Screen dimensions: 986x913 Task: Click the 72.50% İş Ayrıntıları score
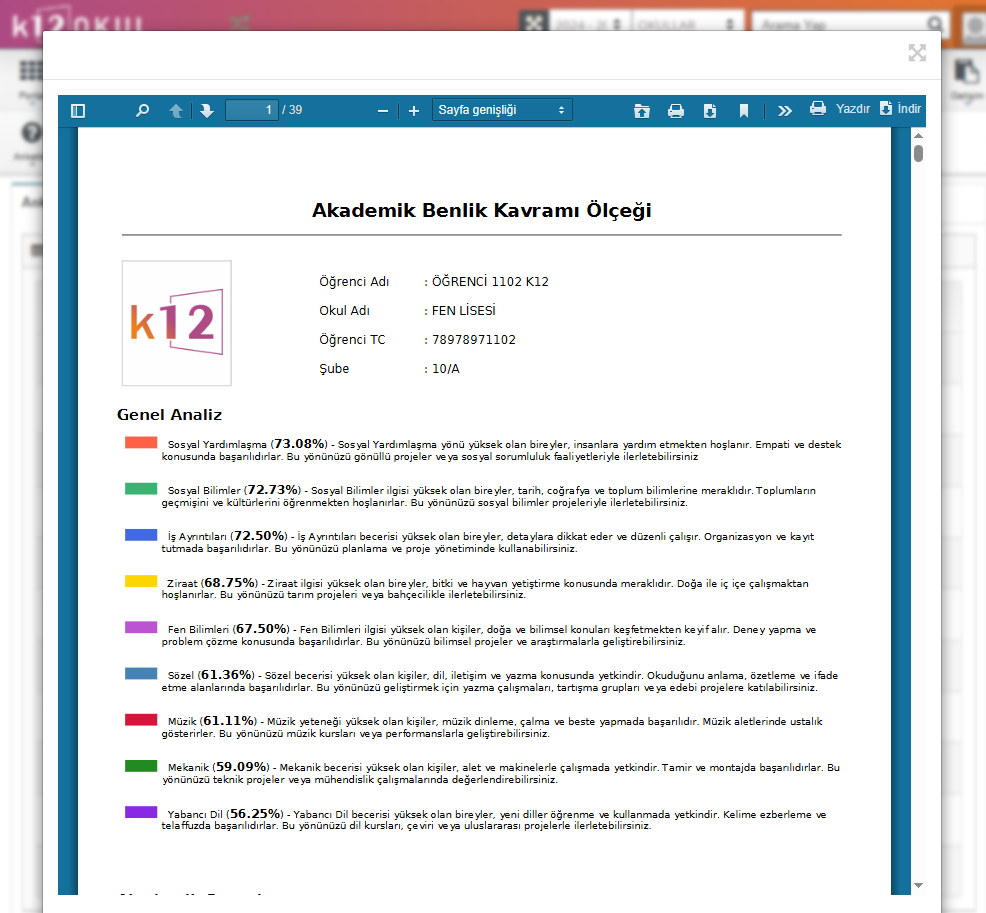pyautogui.click(x=260, y=536)
